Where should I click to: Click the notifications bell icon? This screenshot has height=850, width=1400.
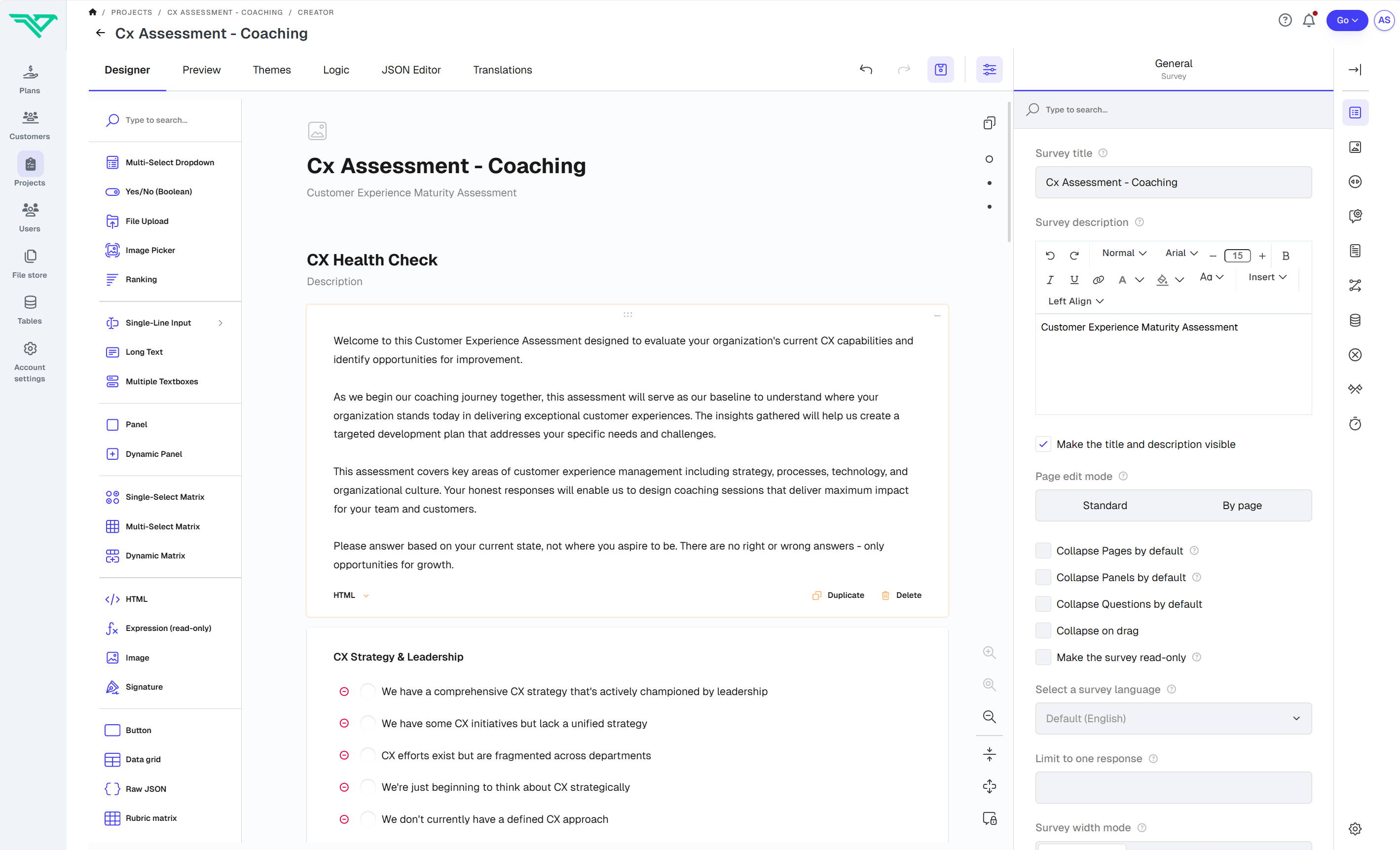point(1309,20)
